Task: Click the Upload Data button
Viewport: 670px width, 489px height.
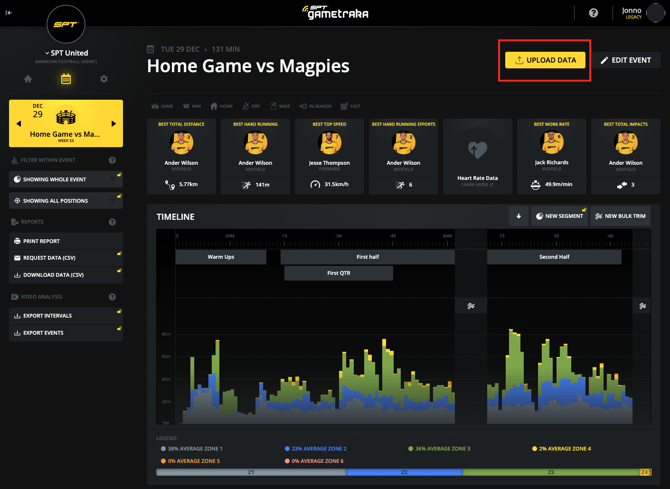Action: 546,60
